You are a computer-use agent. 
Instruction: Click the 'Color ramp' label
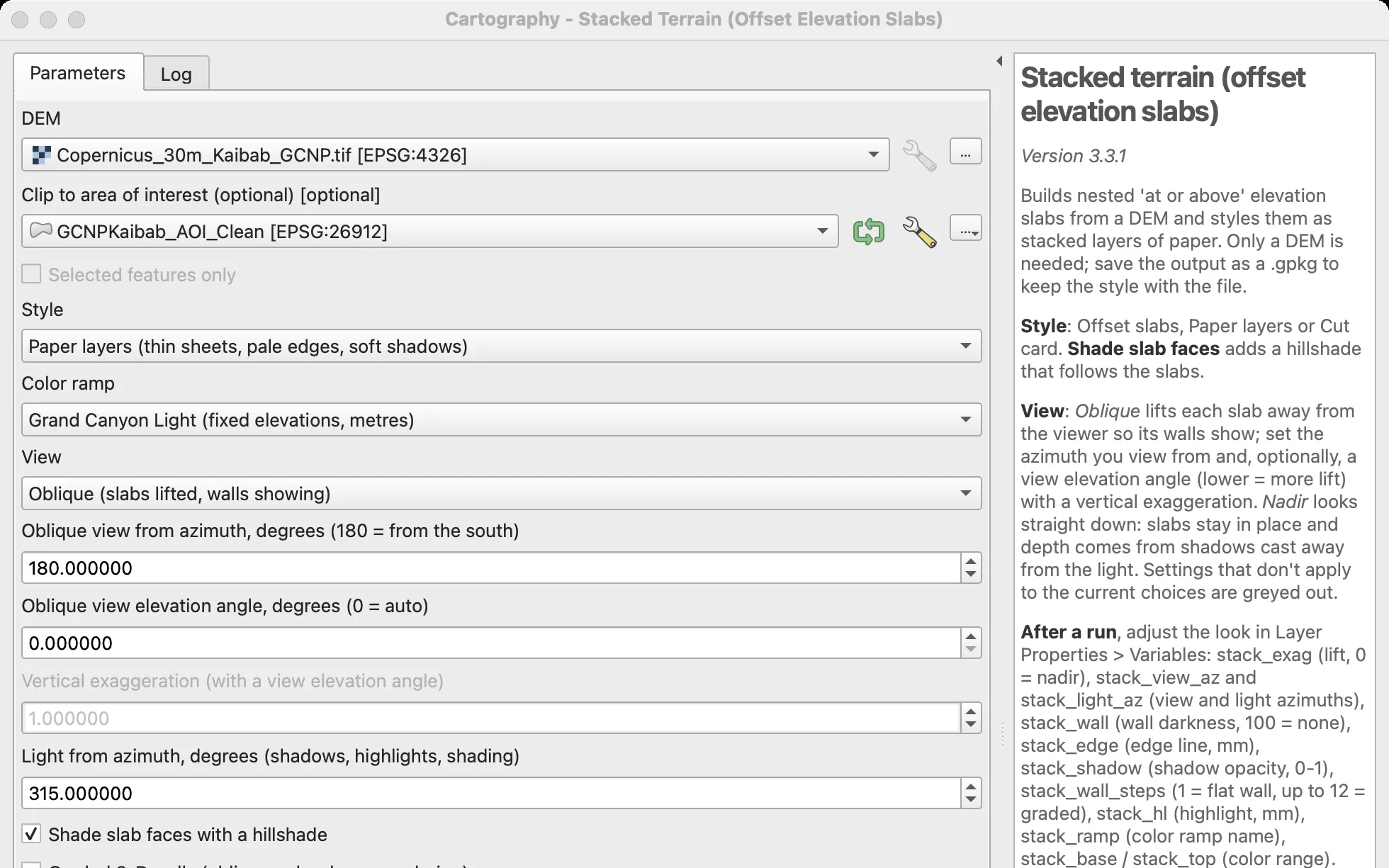coord(68,383)
